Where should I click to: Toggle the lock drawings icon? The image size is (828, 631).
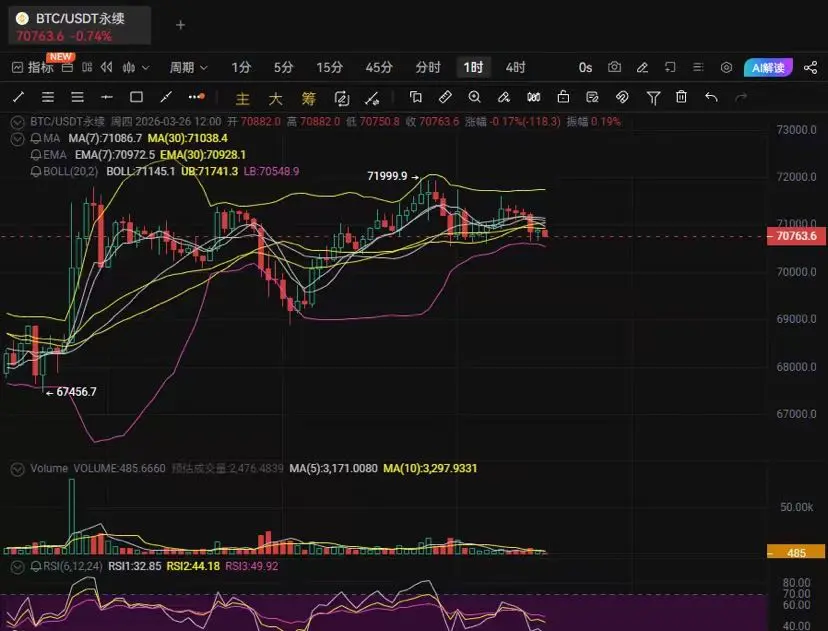pos(563,97)
